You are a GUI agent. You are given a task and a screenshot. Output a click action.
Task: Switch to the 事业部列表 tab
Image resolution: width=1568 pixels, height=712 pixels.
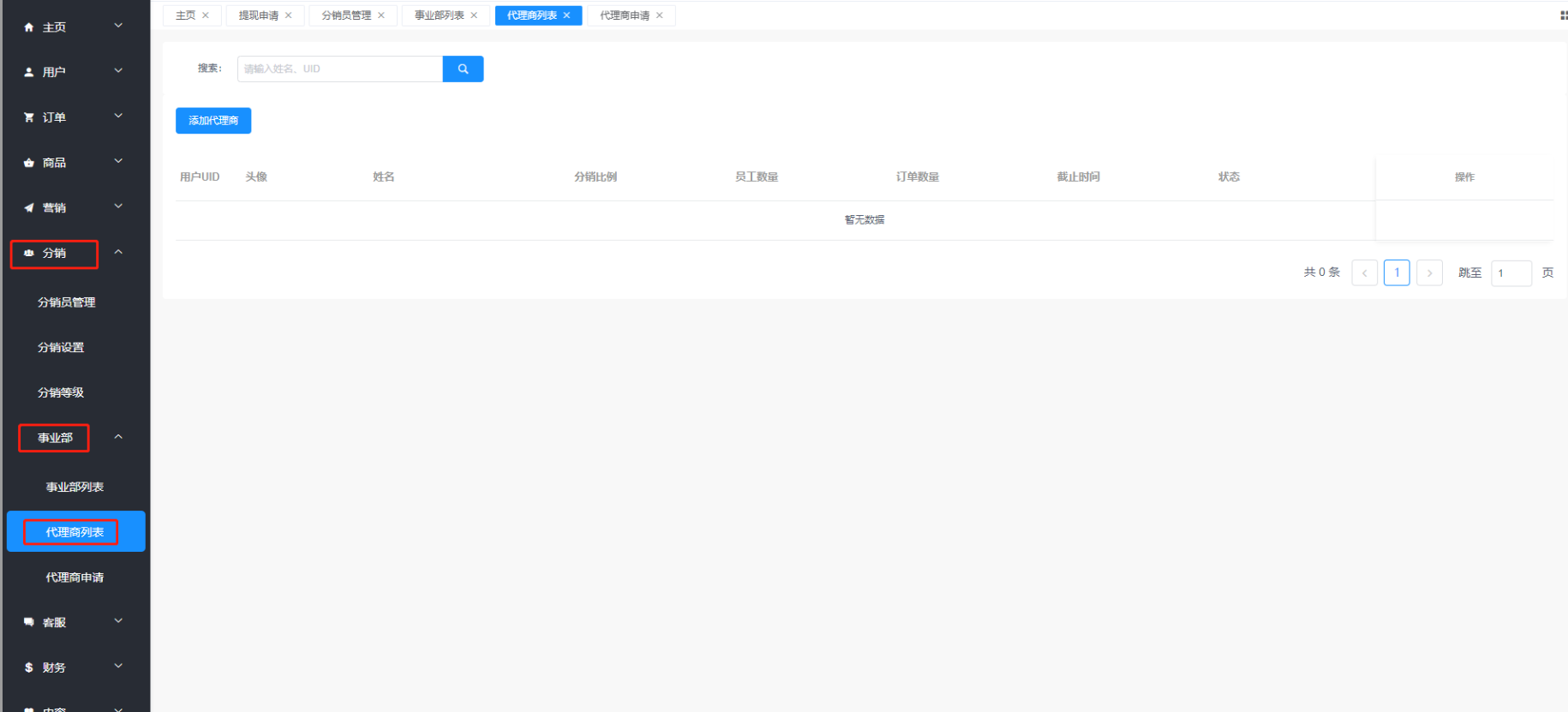coord(439,15)
